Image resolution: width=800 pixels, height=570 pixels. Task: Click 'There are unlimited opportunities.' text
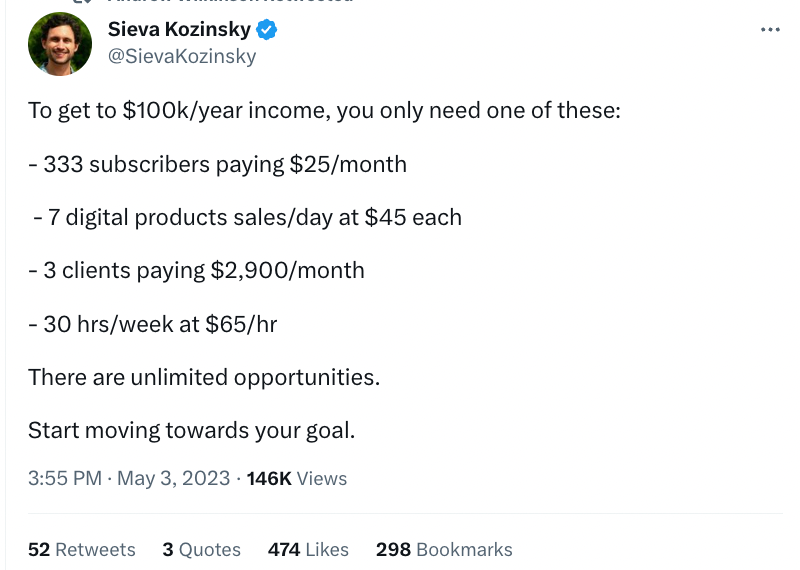[204, 378]
